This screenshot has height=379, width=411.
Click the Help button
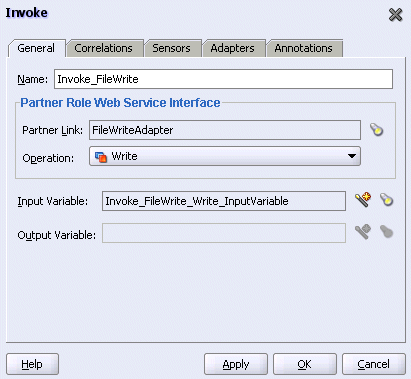tap(32, 364)
